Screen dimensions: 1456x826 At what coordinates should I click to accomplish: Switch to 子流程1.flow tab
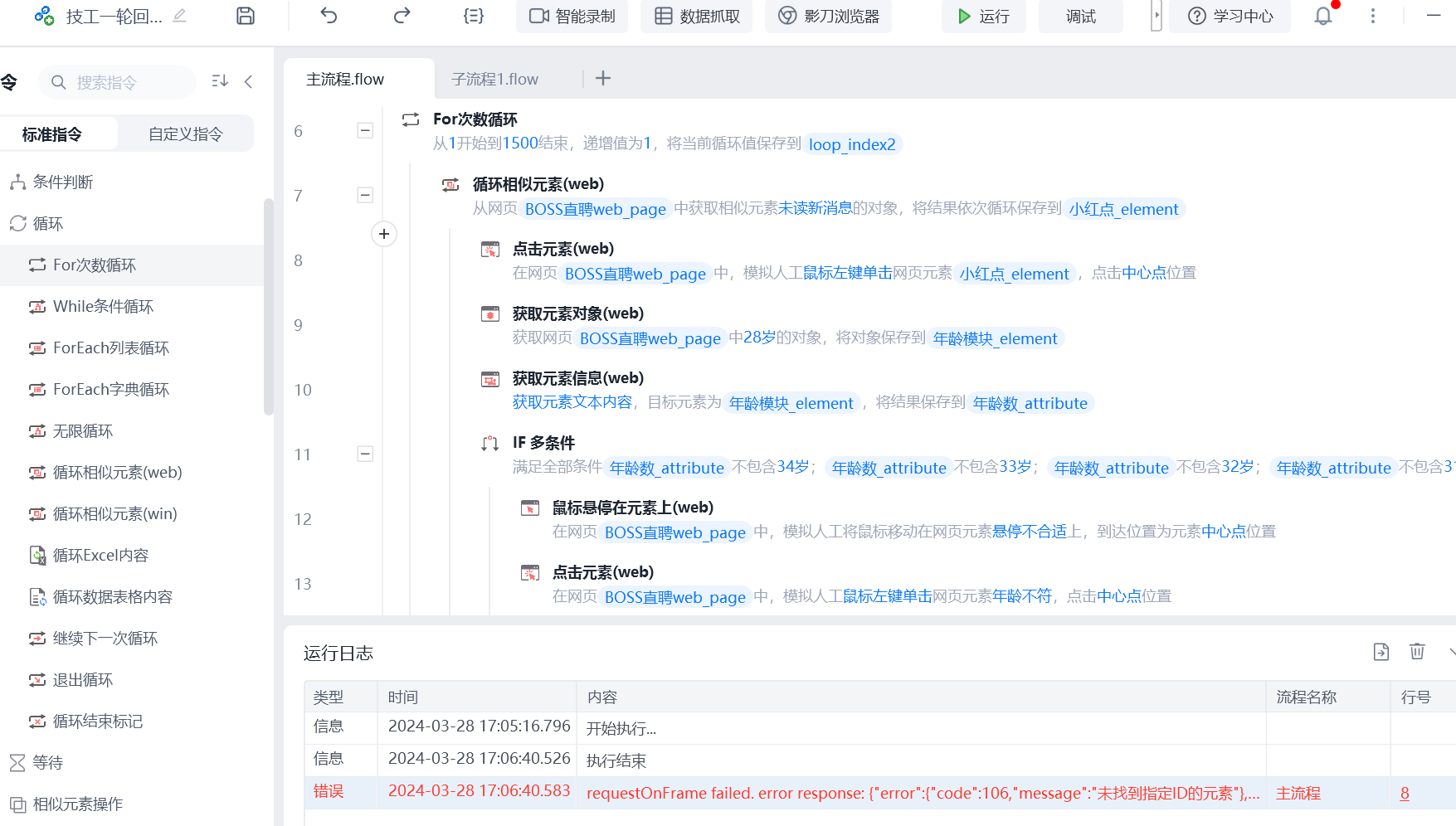pos(494,80)
